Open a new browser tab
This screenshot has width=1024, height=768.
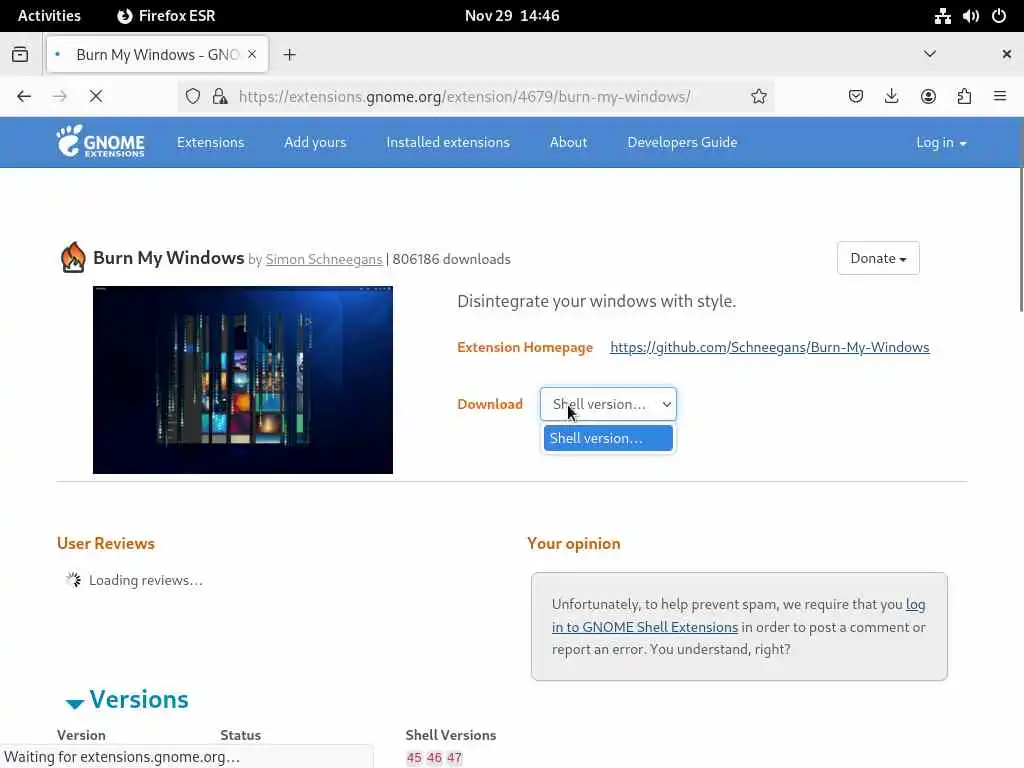pyautogui.click(x=289, y=55)
